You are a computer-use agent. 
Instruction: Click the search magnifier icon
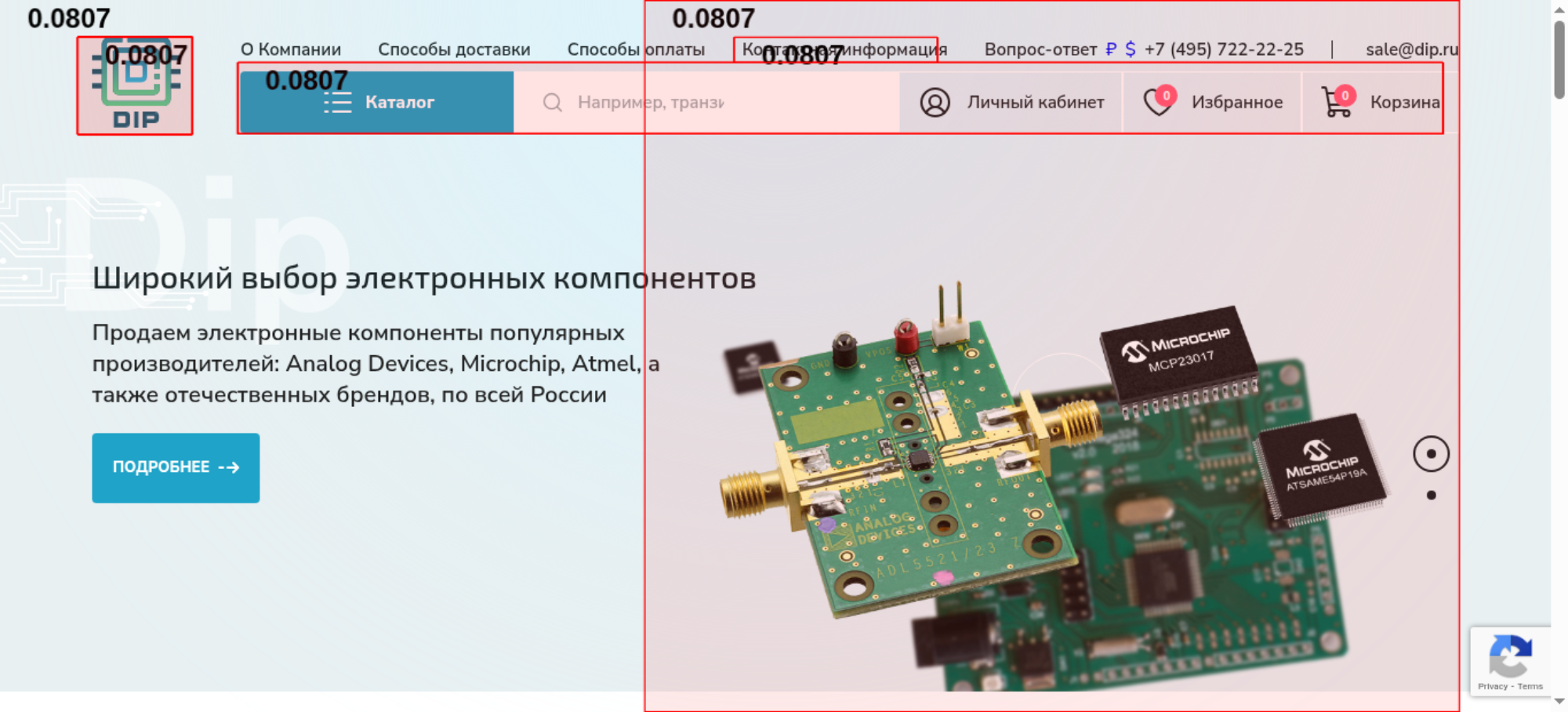tap(552, 102)
